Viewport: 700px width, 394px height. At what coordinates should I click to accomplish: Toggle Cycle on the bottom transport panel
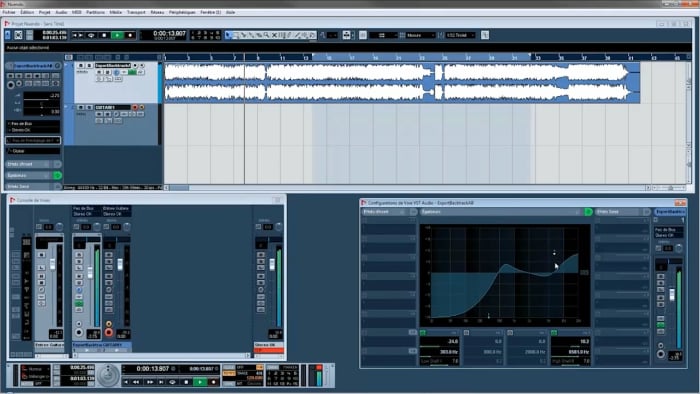click(172, 382)
